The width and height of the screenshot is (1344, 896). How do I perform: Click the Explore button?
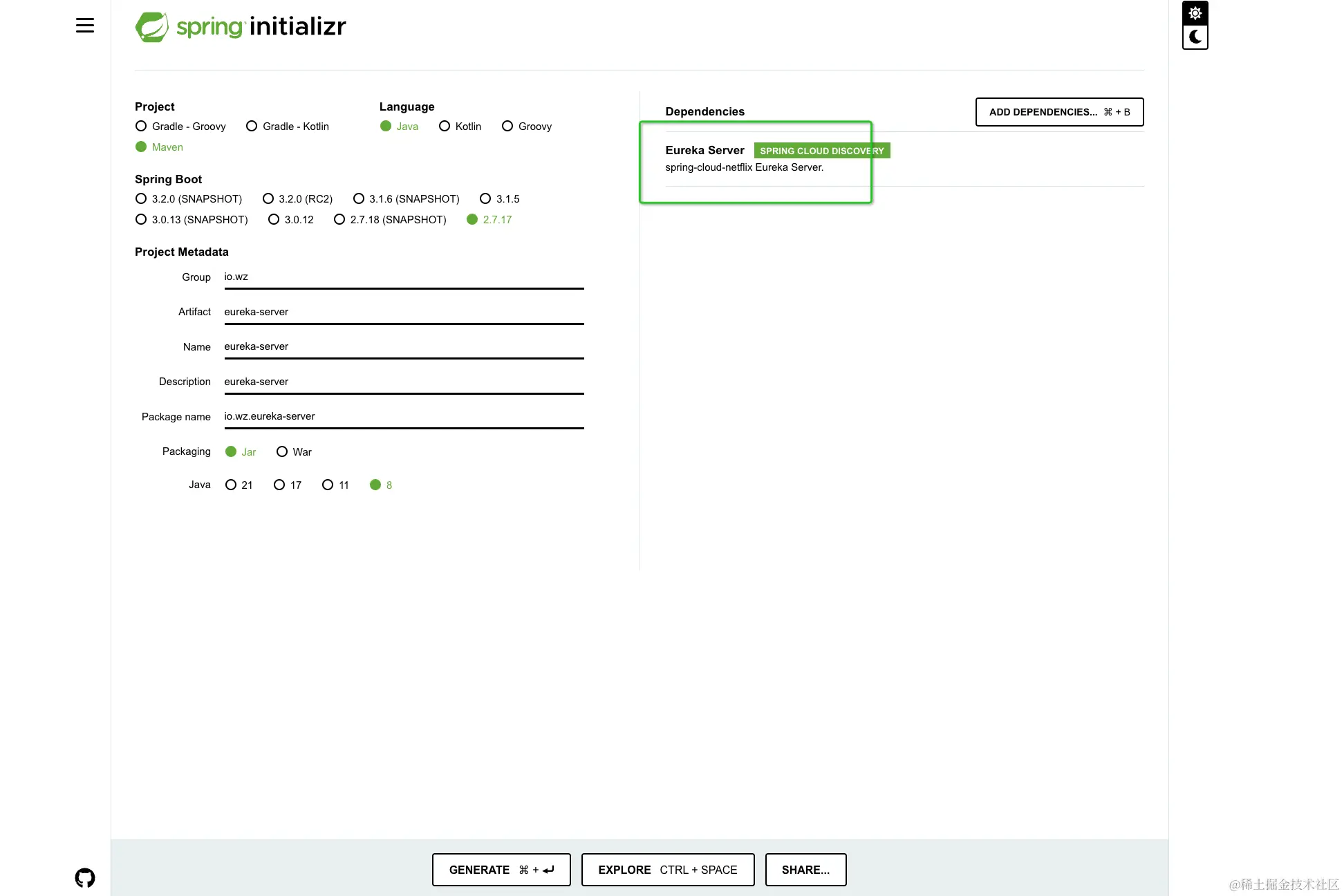pos(667,870)
